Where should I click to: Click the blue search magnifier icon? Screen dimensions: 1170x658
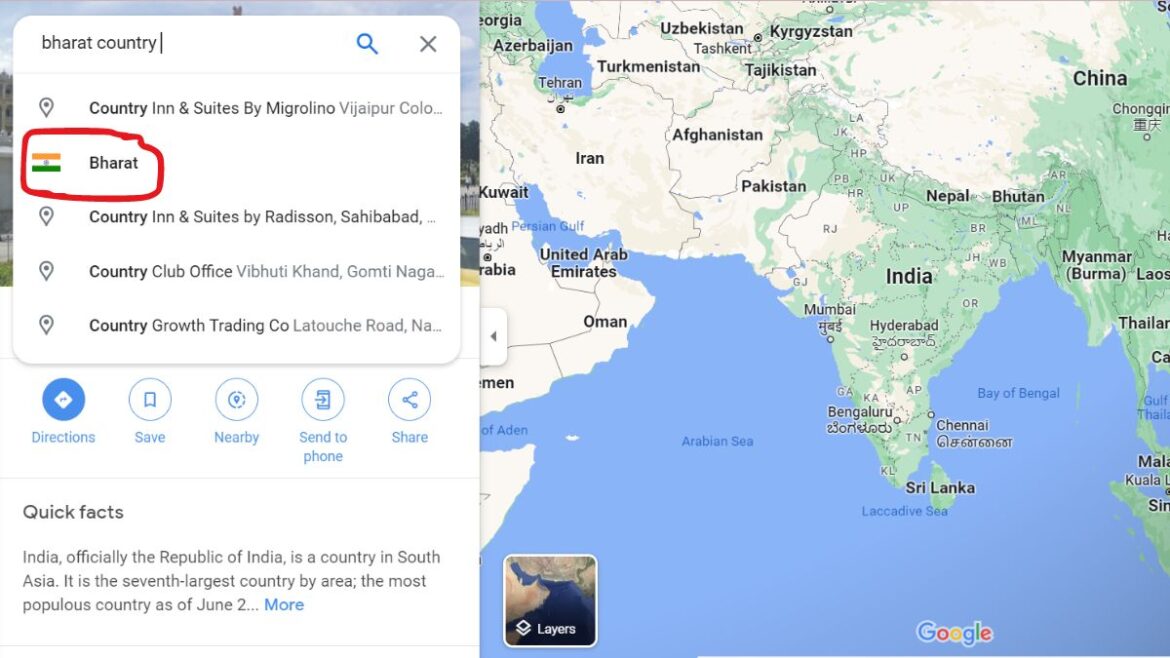(366, 43)
